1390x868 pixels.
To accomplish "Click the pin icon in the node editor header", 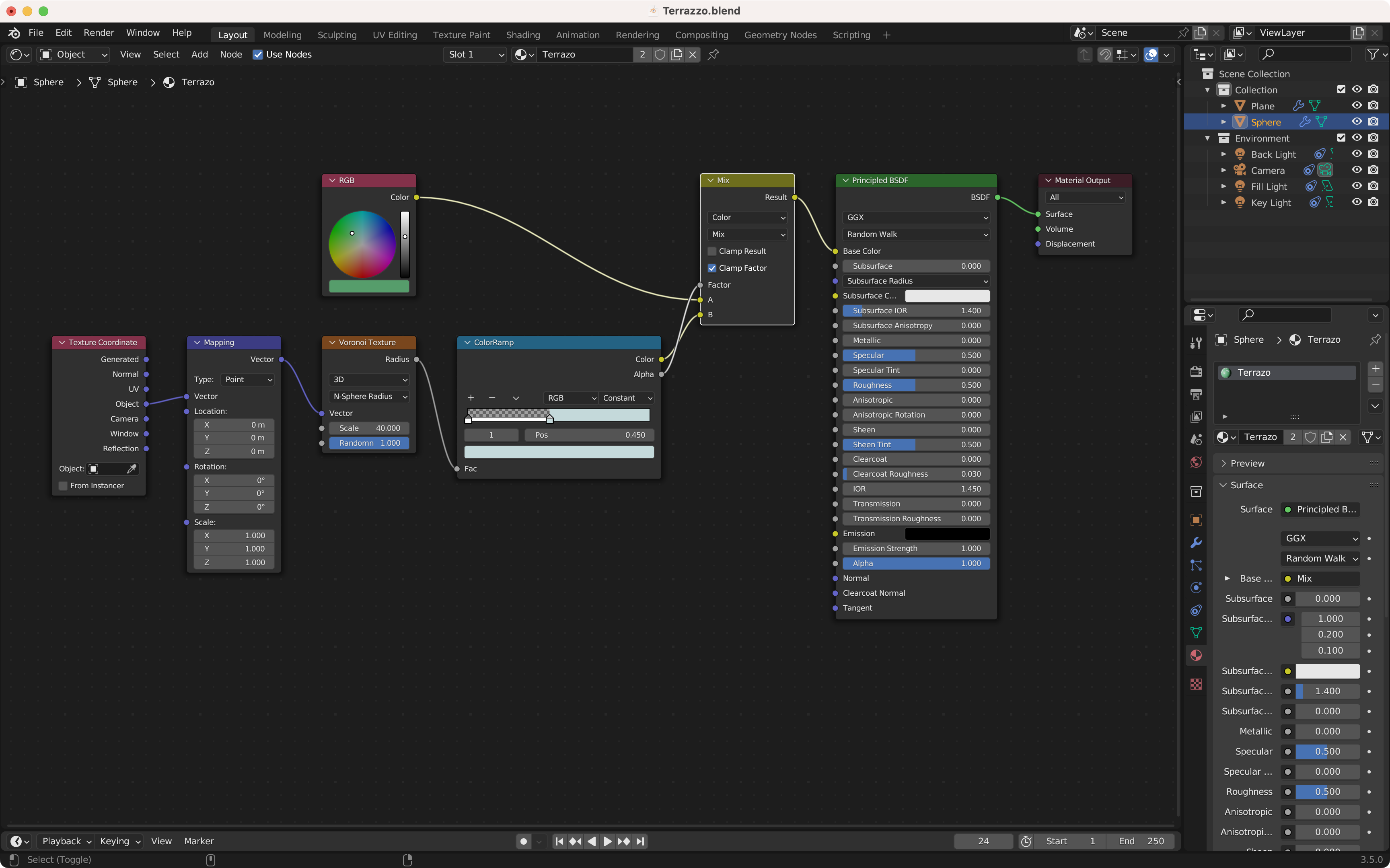I will tap(714, 55).
